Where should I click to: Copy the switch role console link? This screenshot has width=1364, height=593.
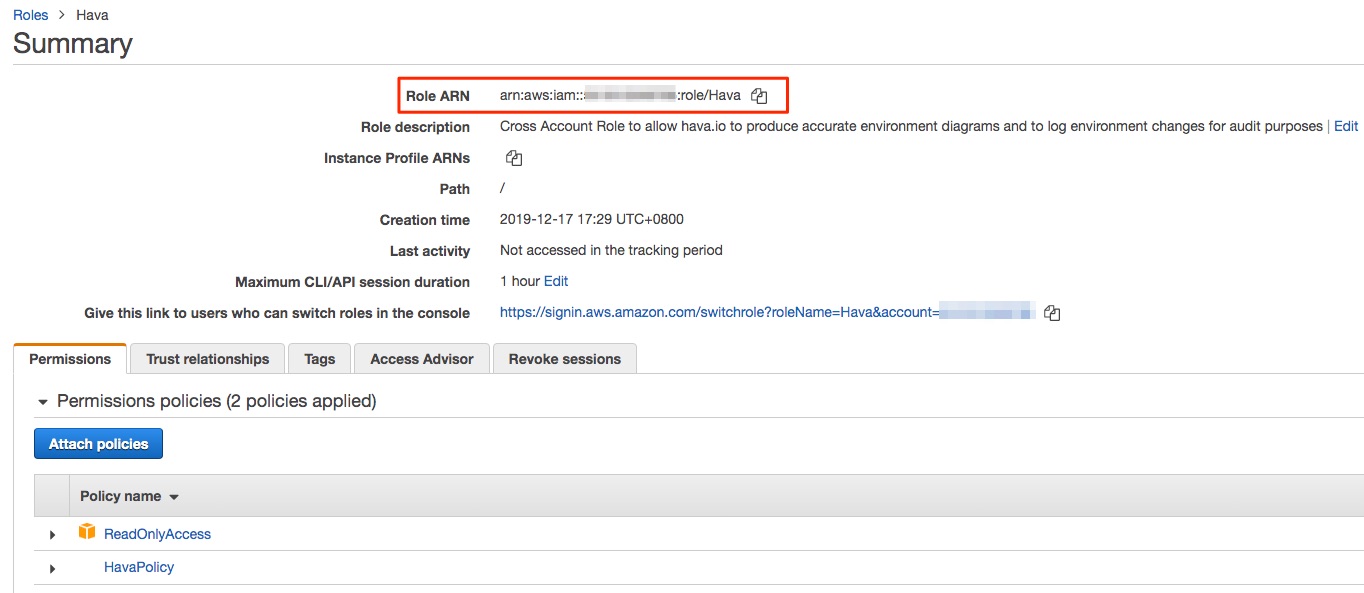[1052, 313]
